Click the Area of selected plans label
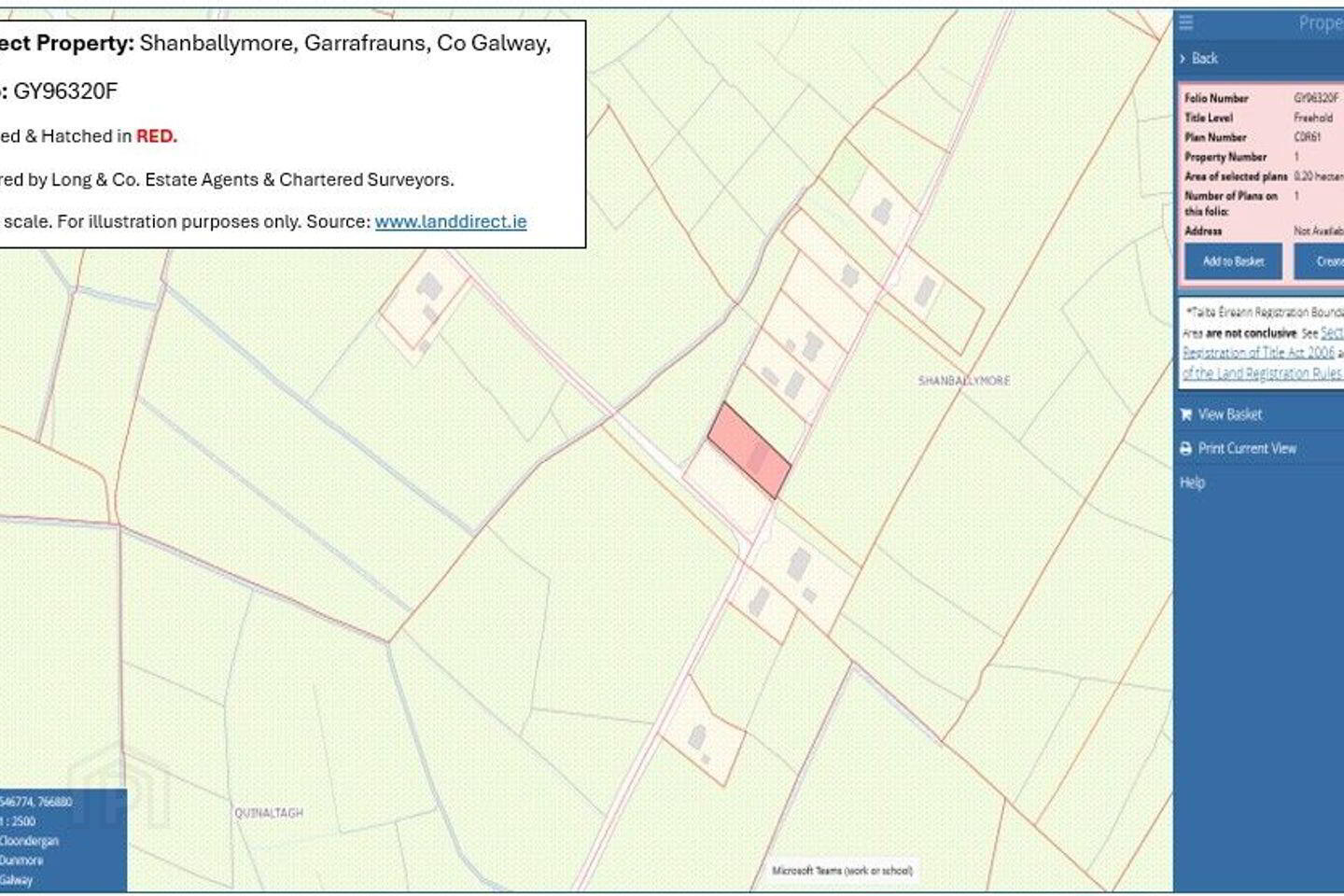 click(x=1236, y=176)
